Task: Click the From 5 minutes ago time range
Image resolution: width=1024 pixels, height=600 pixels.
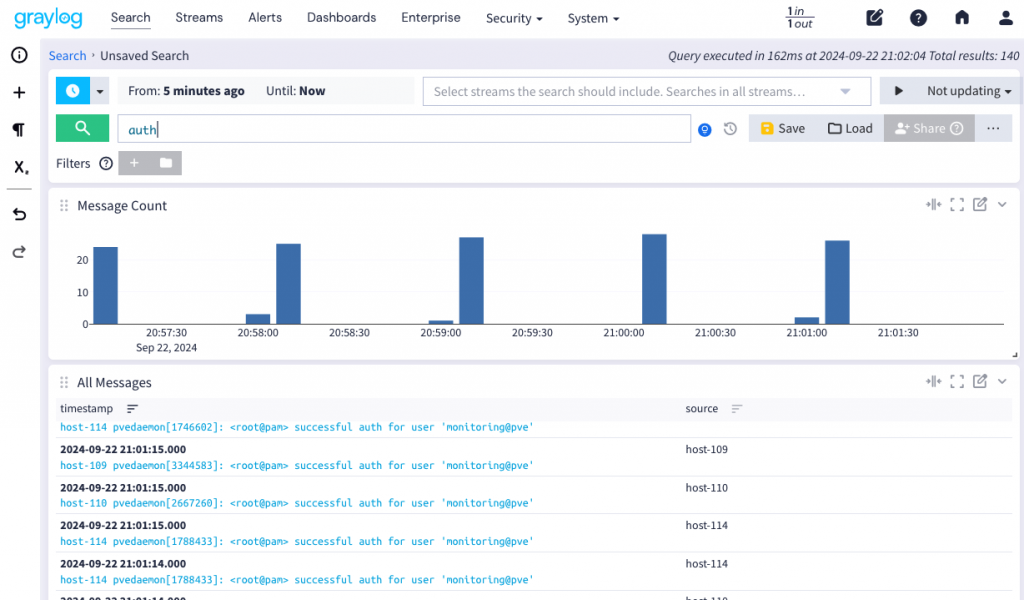Action: [x=186, y=91]
